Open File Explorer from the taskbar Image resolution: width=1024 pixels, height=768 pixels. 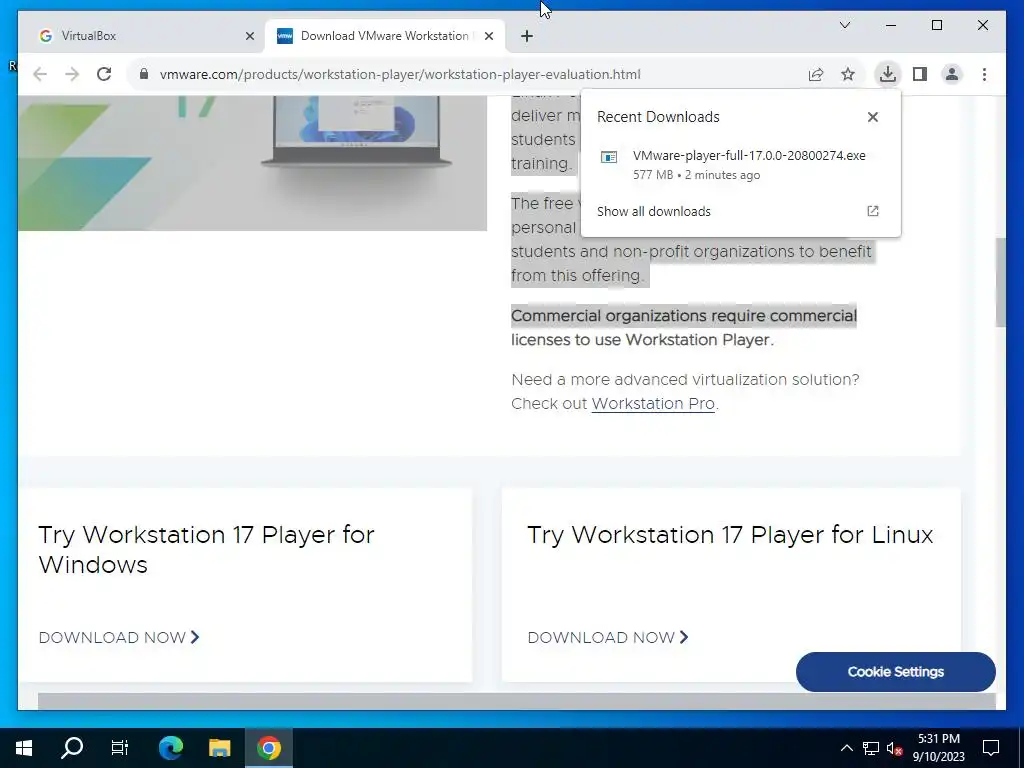pyautogui.click(x=219, y=748)
